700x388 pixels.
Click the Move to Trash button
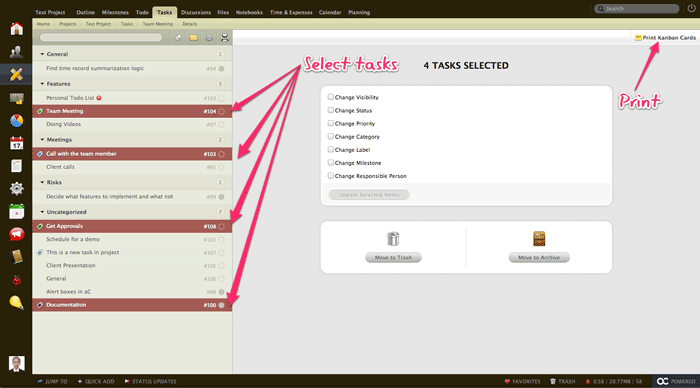click(x=393, y=258)
